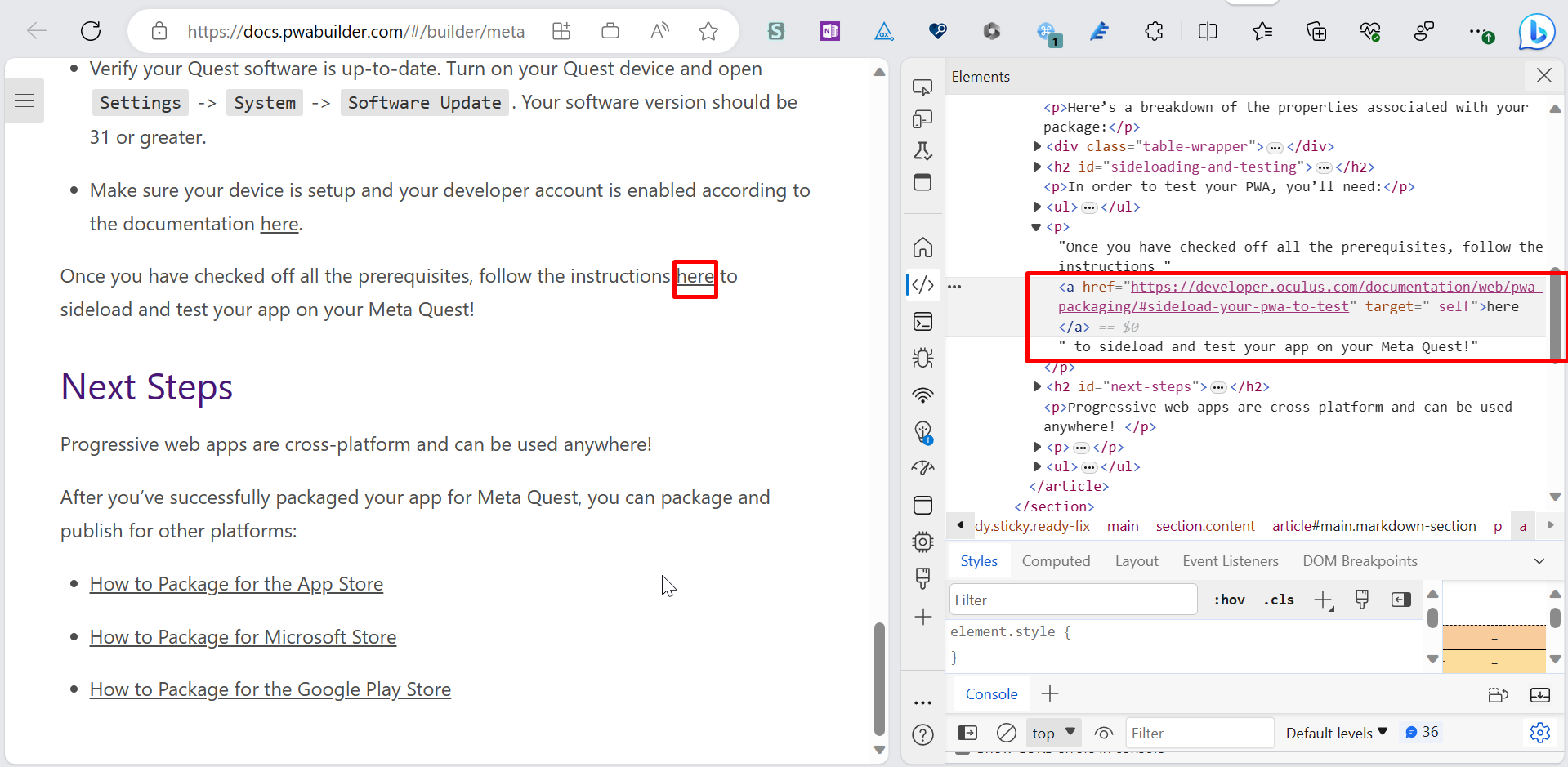Open the How to Package for Microsoft Store link
Image resolution: width=1568 pixels, height=767 pixels.
[242, 636]
